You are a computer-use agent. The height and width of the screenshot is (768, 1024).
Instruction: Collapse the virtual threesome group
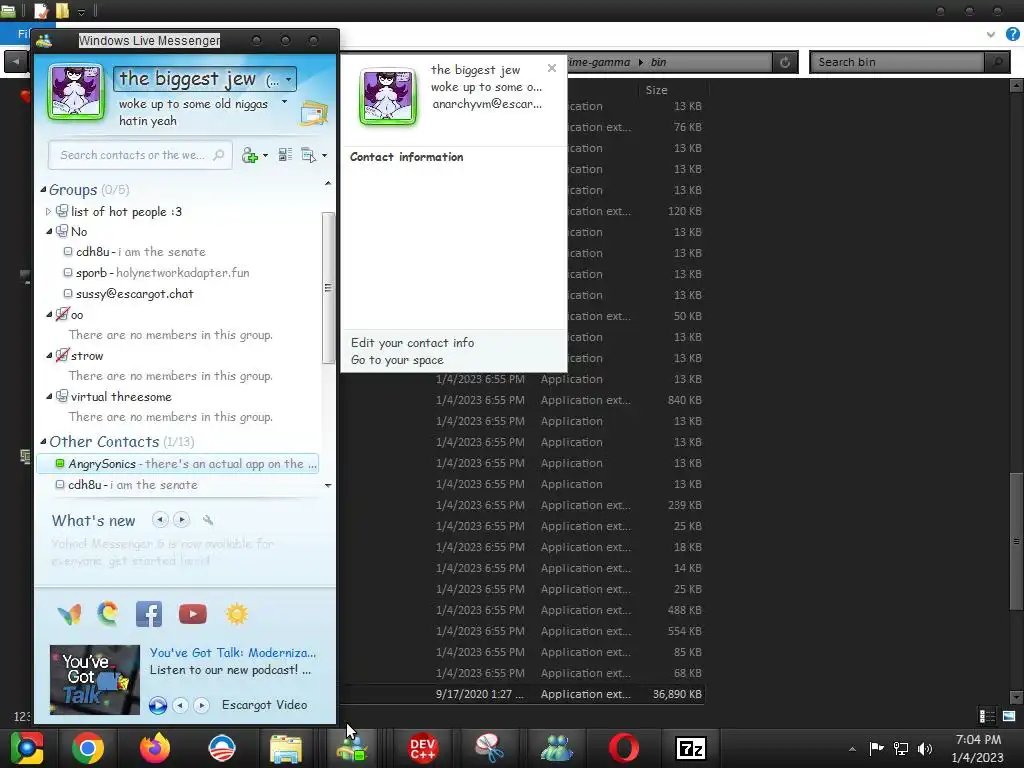tap(49, 396)
